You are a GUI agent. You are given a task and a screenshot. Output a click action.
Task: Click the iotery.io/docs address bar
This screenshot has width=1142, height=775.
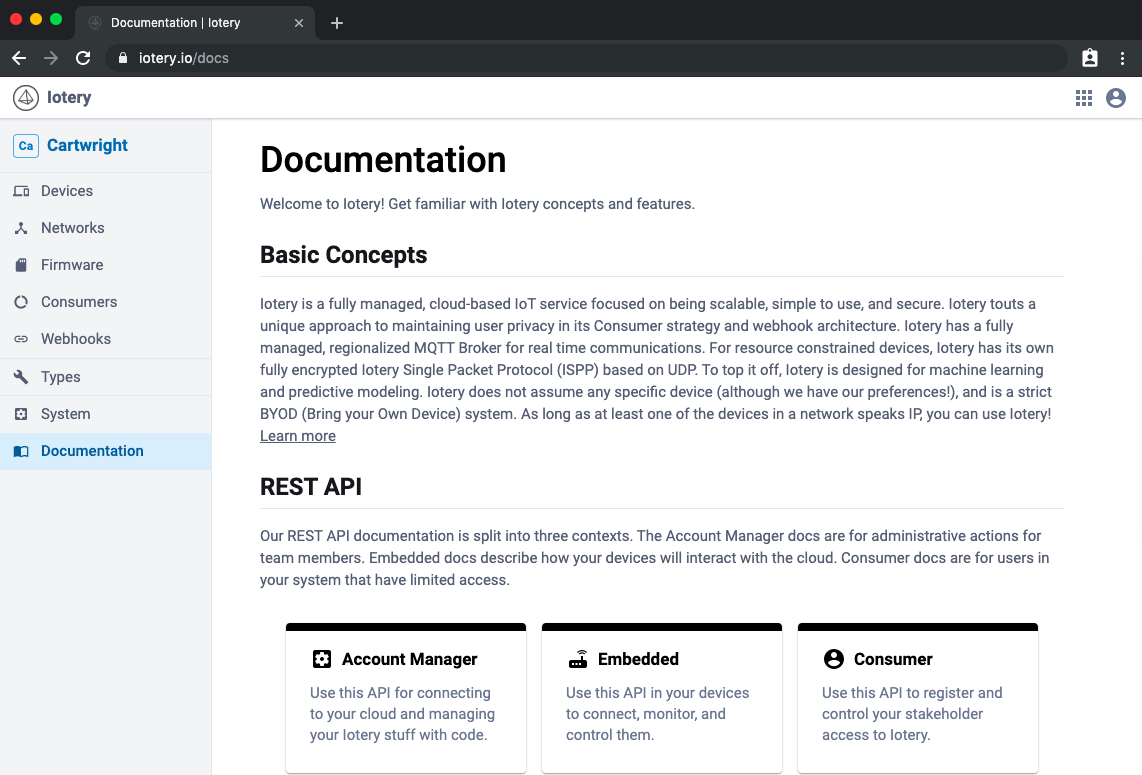click(586, 58)
